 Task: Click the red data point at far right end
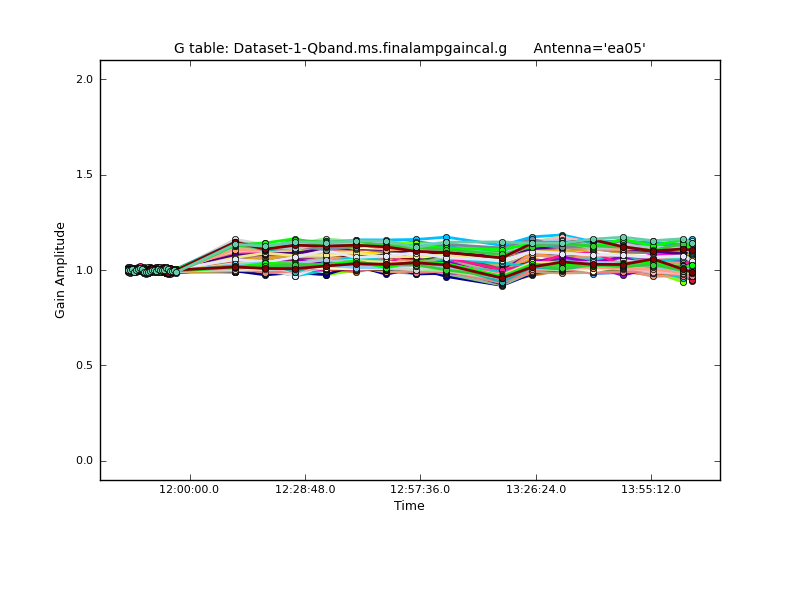692,280
